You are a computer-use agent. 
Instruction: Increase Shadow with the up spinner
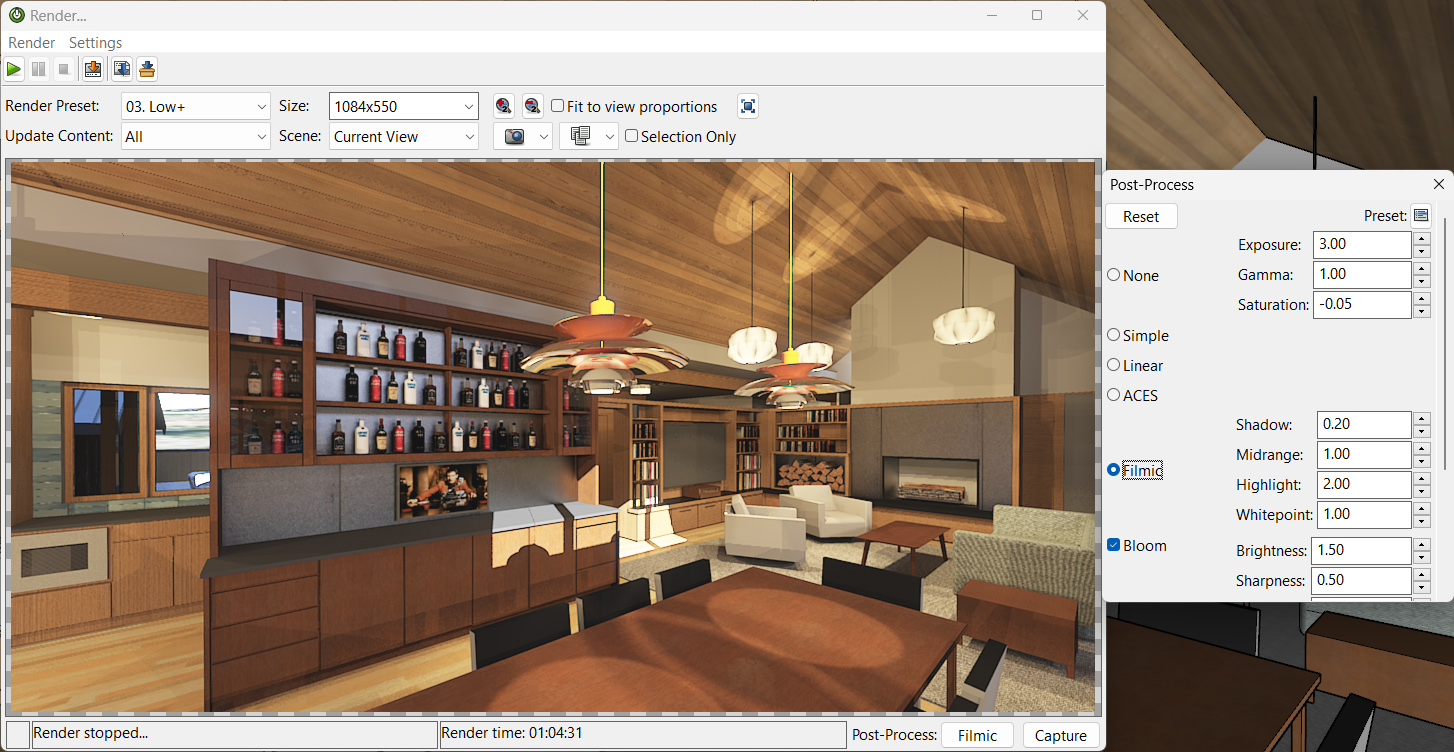1421,418
